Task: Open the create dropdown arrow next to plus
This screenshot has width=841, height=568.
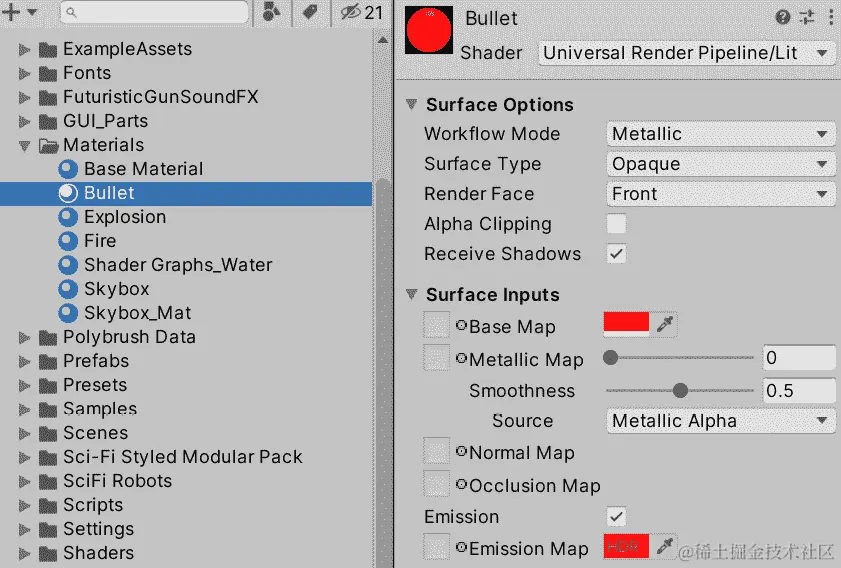Action: click(32, 12)
